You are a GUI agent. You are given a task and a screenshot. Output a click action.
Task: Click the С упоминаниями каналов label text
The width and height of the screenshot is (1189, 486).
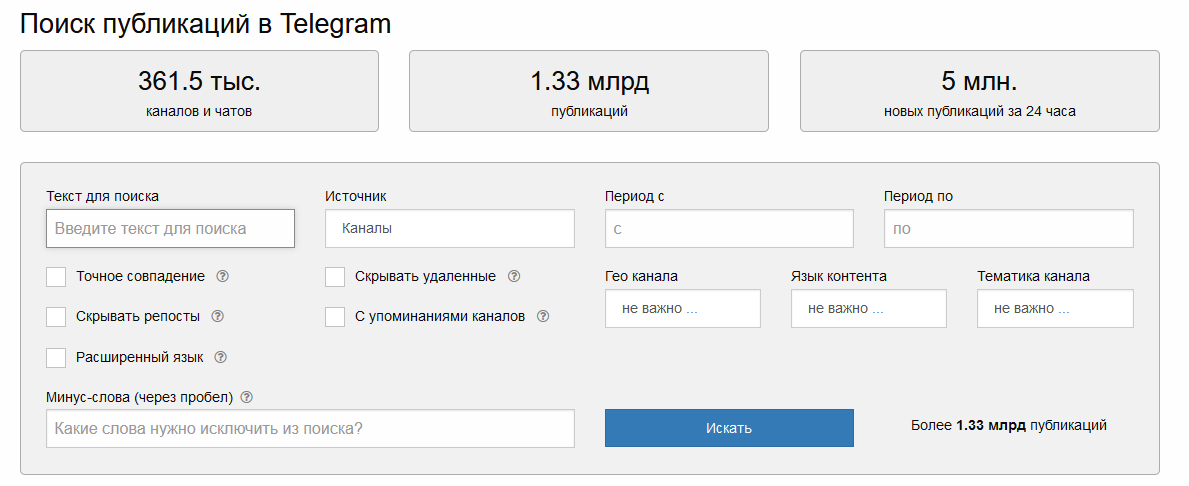pyautogui.click(x=440, y=317)
